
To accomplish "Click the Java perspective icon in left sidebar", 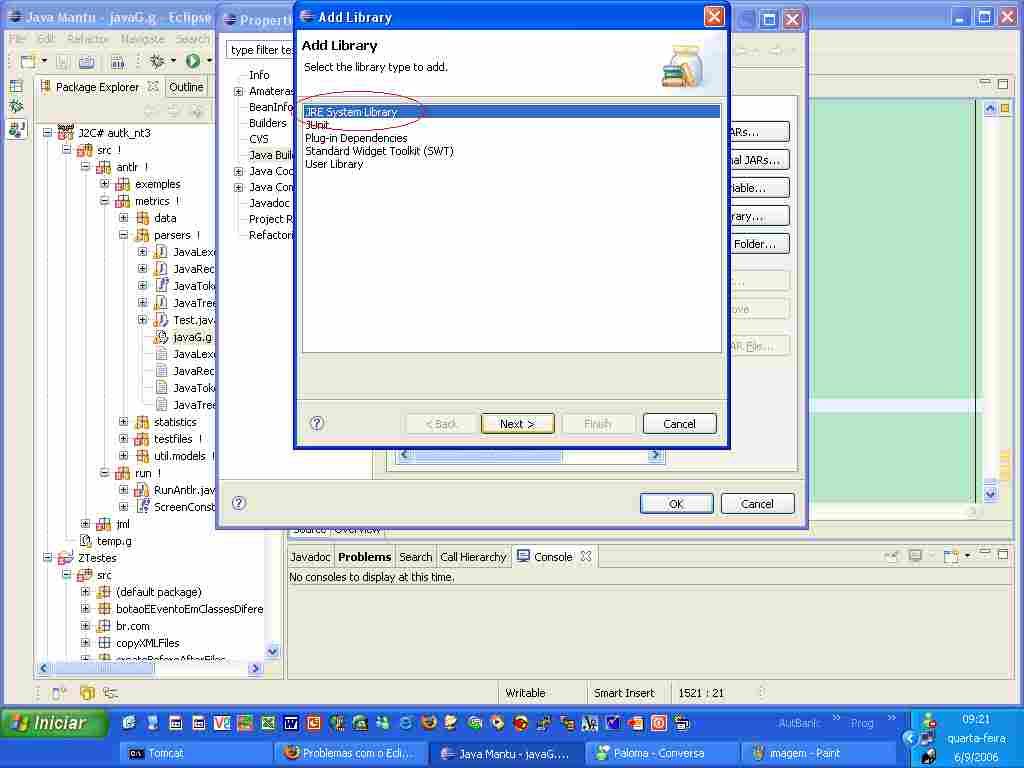I will (16, 129).
